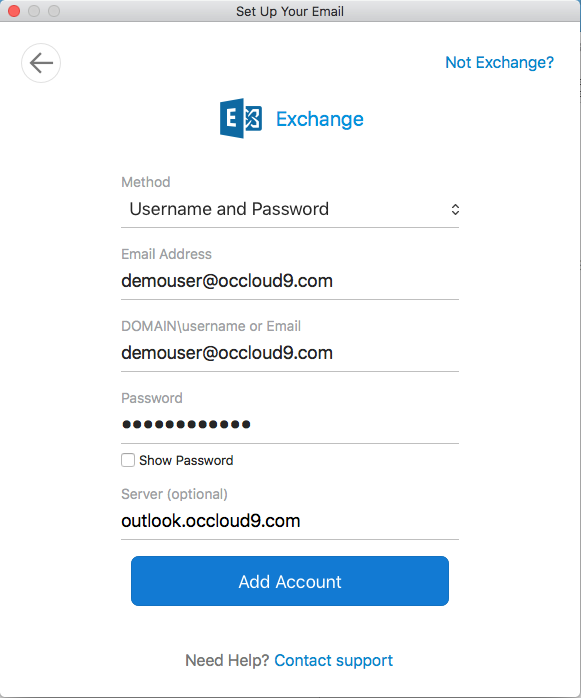Select the Server field containing outlook.occloud9.com
Viewport: 581px width, 698px height.
[290, 521]
